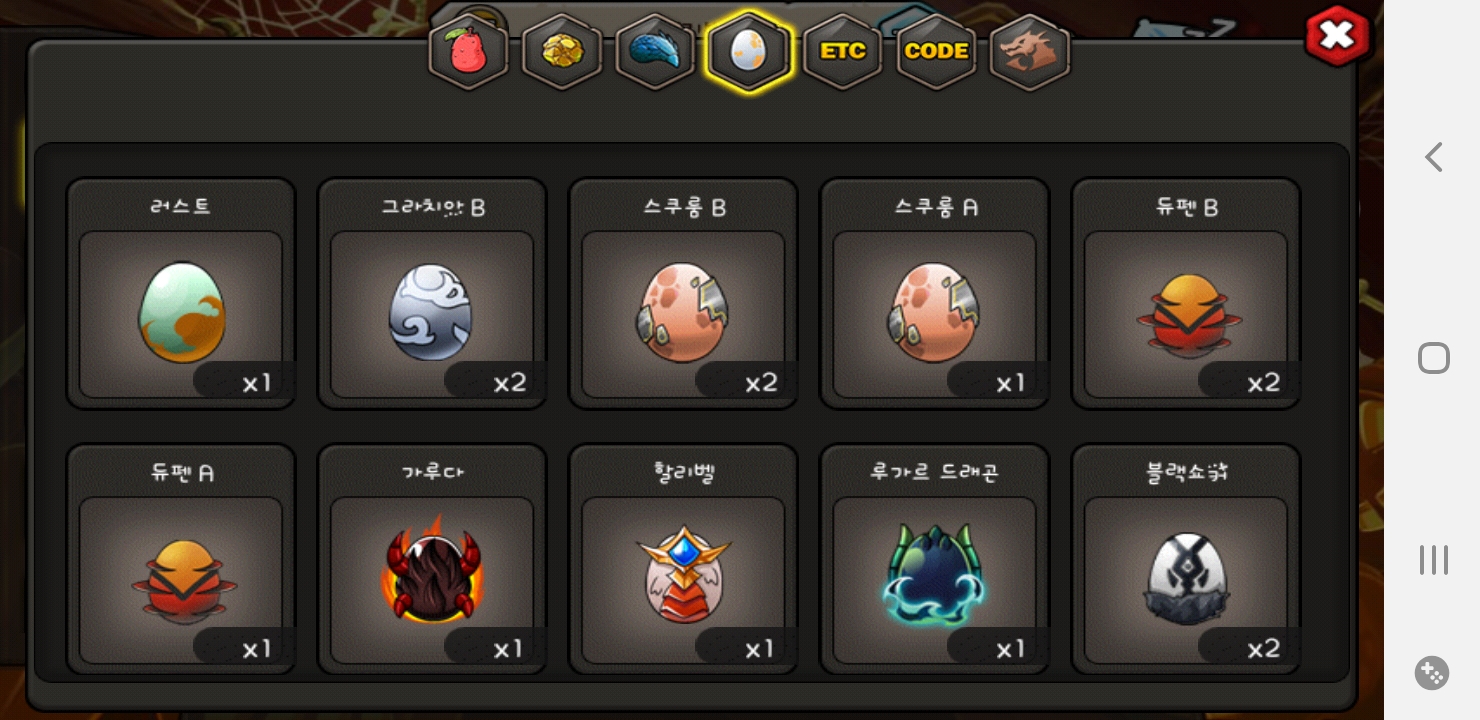This screenshot has height=720, width=1480.
Task: Select the 듀펜 A egg
Action: pos(181,560)
